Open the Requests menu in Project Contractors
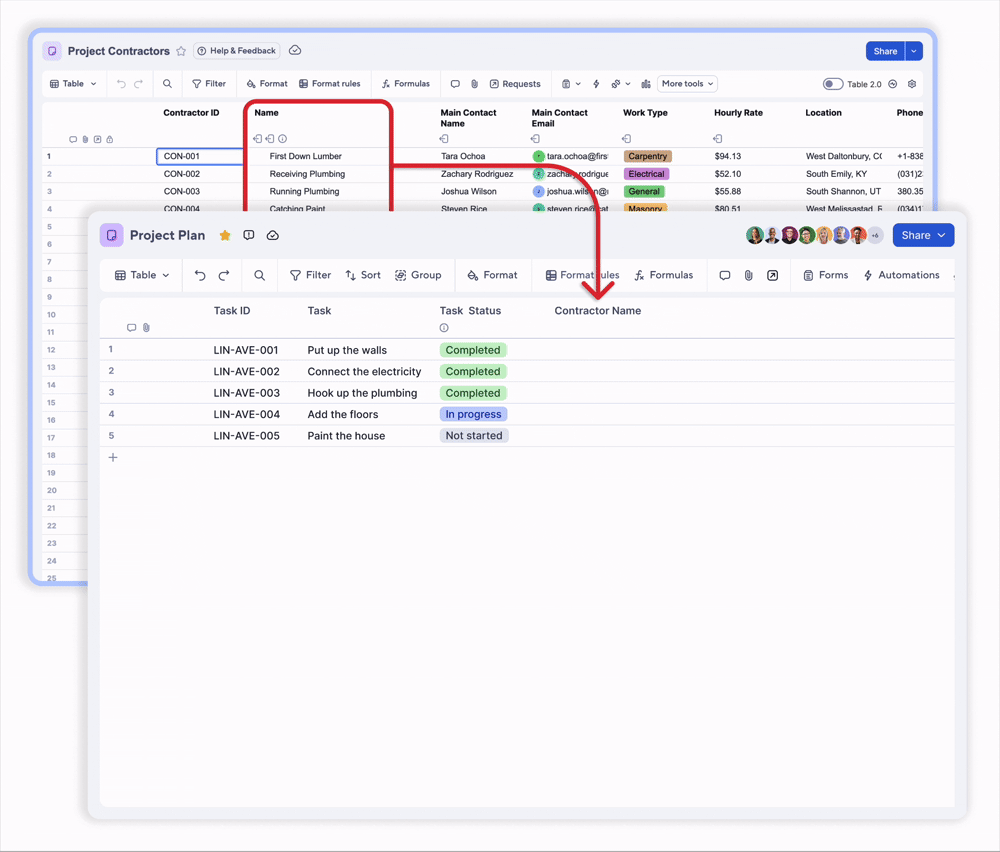Viewport: 1000px width, 852px height. coord(516,84)
